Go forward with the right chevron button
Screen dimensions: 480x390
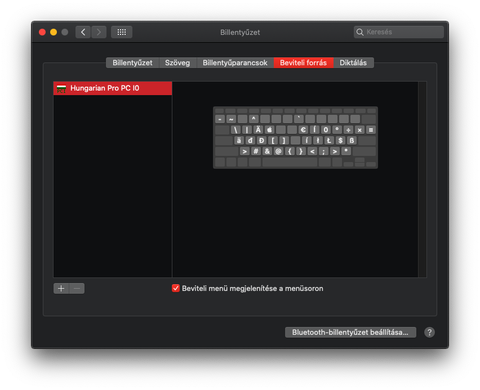[99, 32]
